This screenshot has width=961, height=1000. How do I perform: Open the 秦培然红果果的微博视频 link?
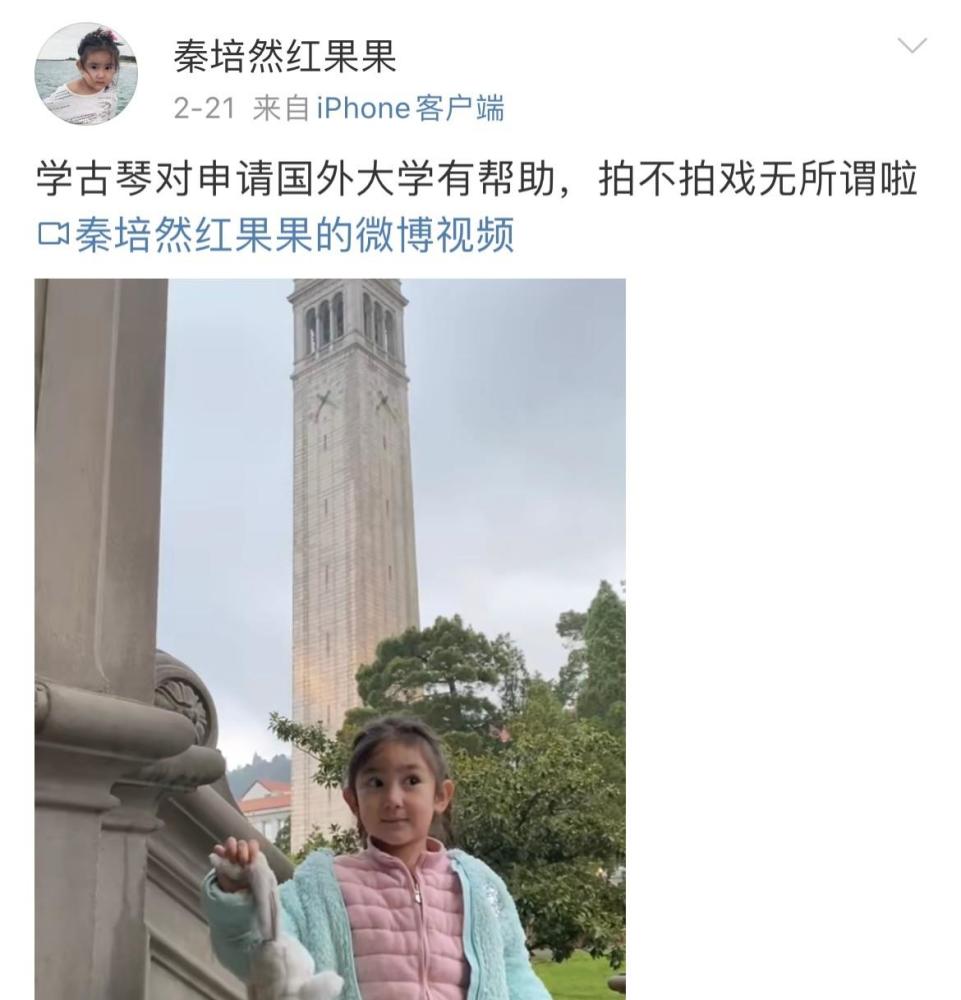click(x=295, y=234)
